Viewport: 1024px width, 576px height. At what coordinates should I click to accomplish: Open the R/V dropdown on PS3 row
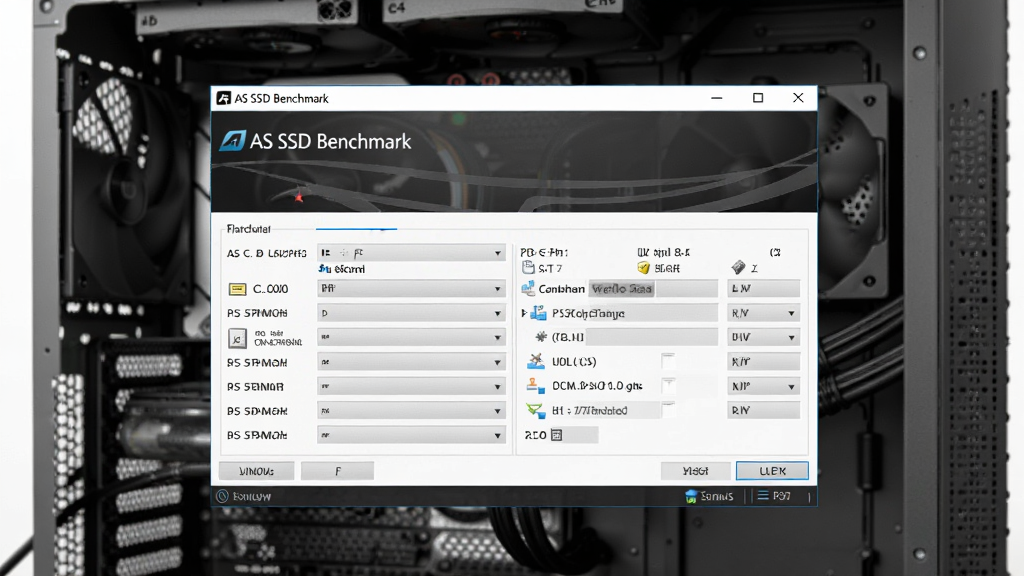[x=763, y=313]
